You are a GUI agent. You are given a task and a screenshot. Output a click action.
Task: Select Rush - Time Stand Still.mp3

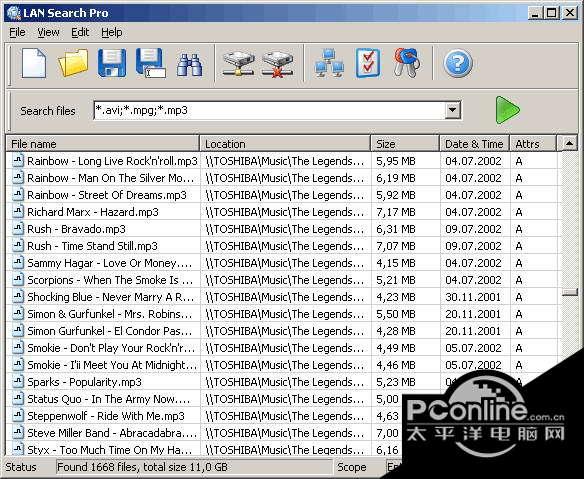92,246
